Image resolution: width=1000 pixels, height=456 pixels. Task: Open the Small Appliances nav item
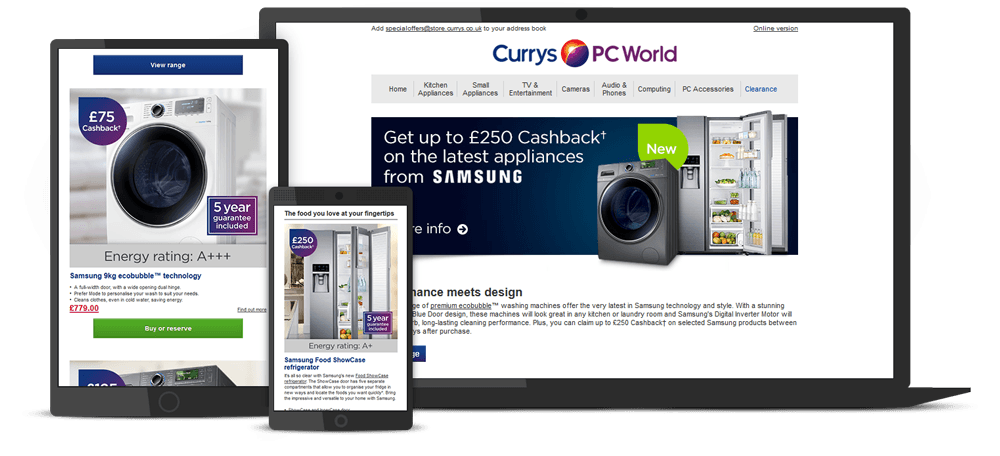(480, 89)
